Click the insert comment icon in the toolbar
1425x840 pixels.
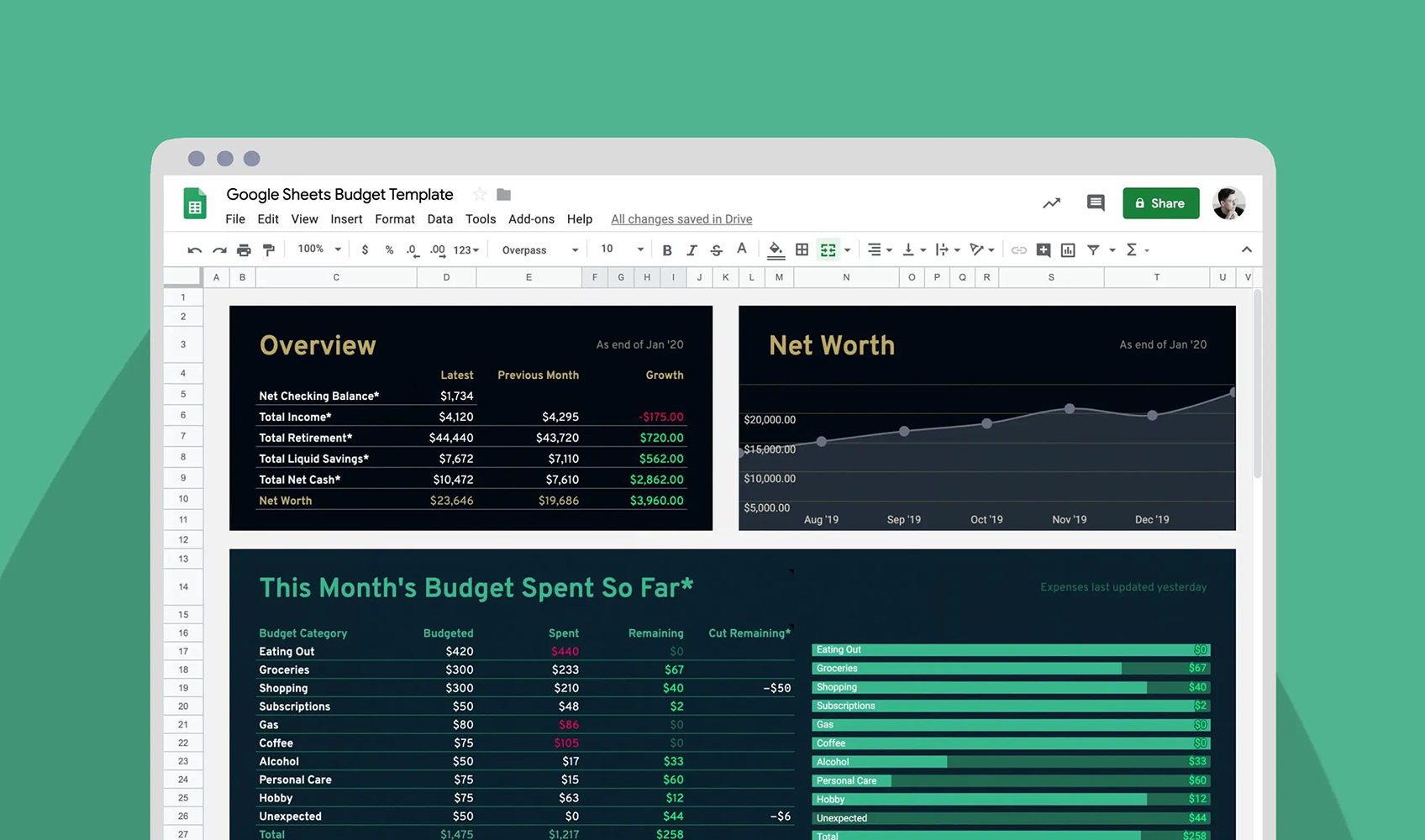point(1044,249)
